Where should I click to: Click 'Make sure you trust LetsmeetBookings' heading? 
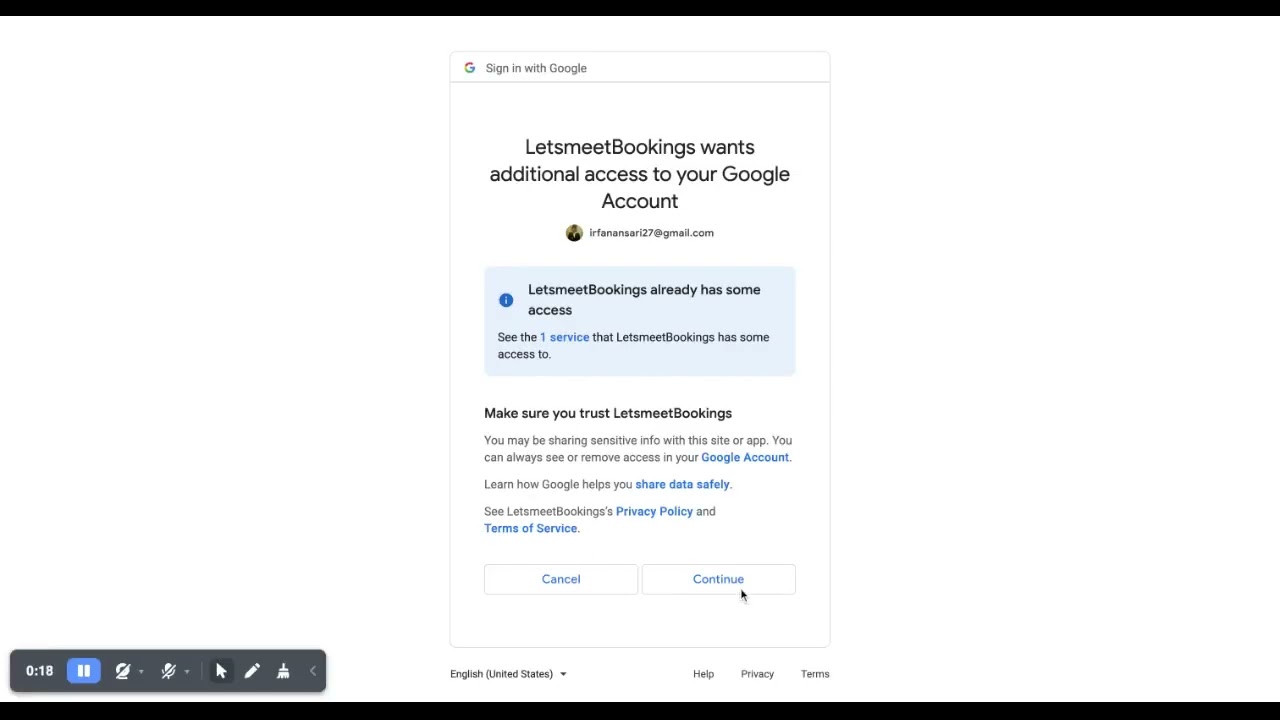(608, 413)
